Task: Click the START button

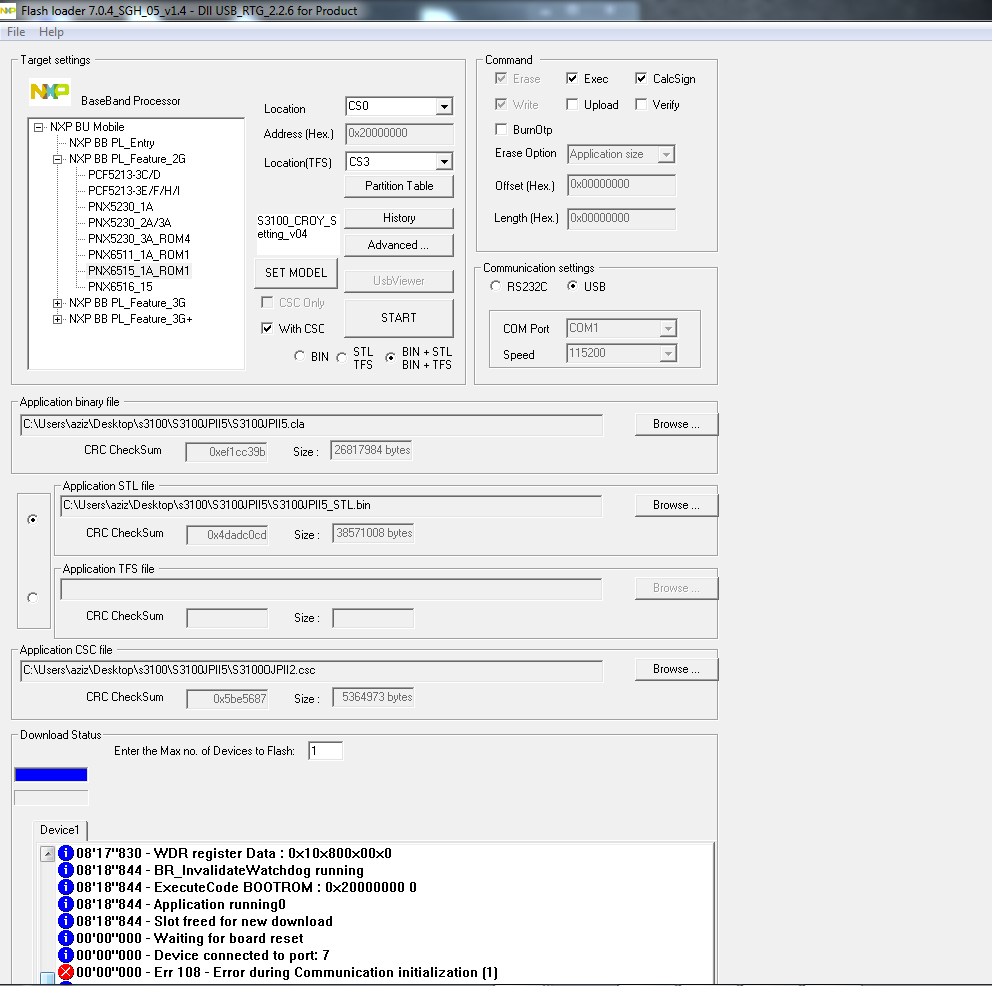Action: 399,318
